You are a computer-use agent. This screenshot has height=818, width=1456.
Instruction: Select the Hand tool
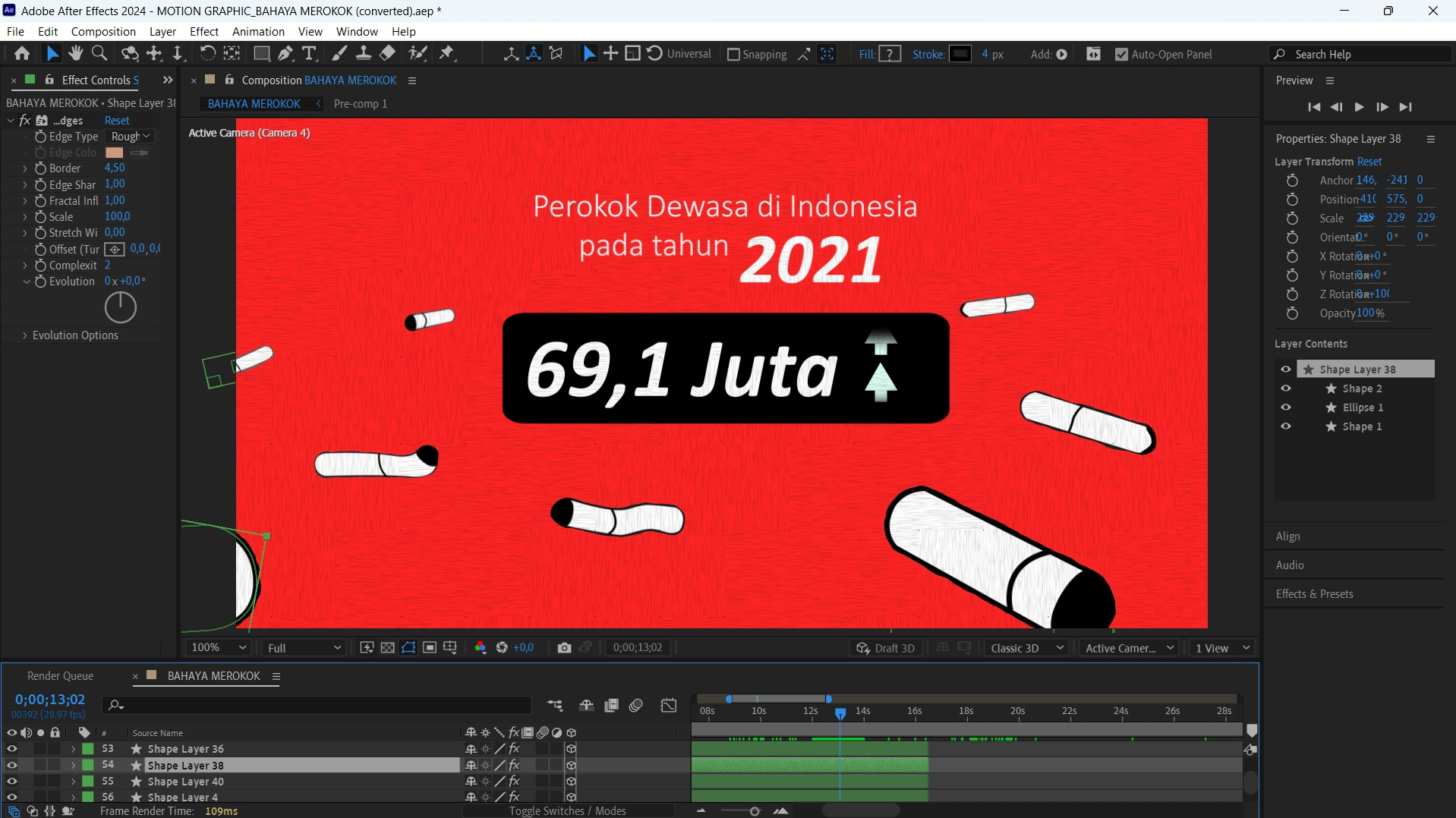(75, 54)
